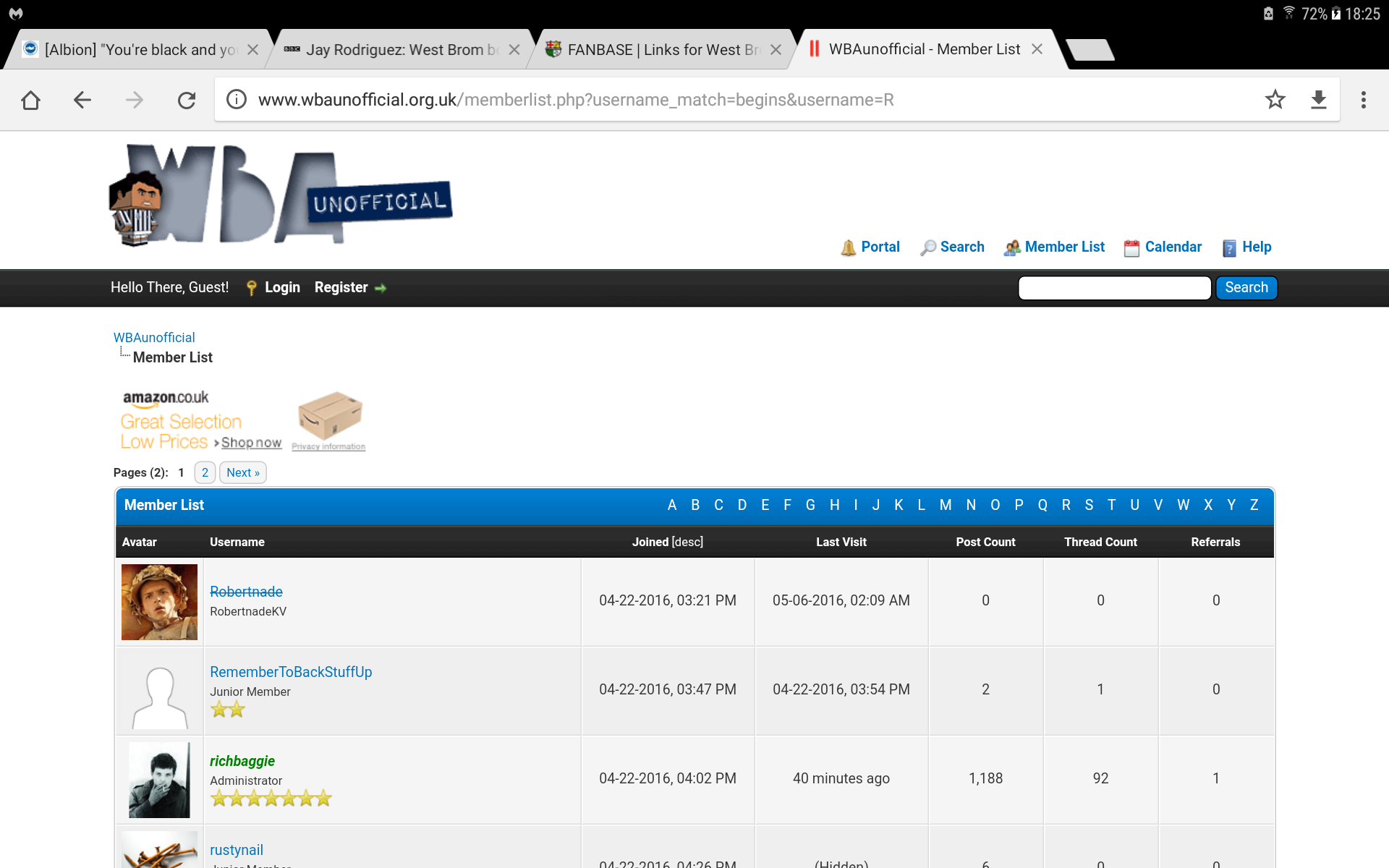
Task: Click the blue Search button
Action: pos(1246,288)
